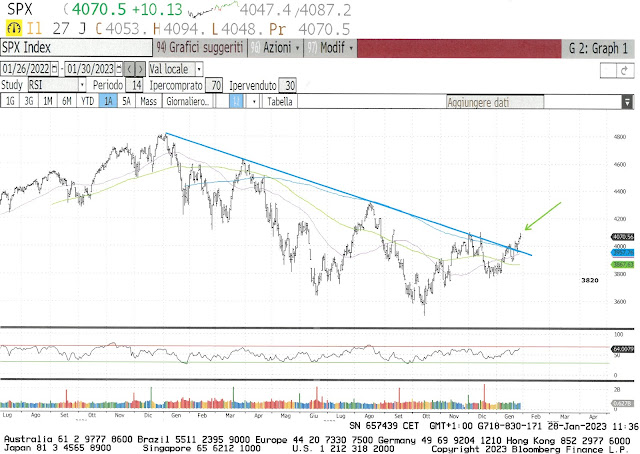Click the red message bar
This screenshot has height=454, width=640.
(x=459, y=49)
